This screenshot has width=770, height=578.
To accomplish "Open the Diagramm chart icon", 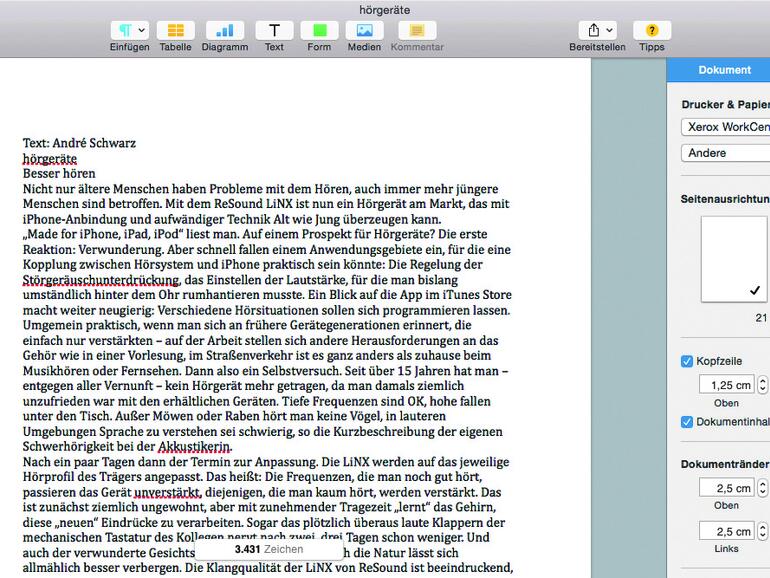I will pyautogui.click(x=224, y=30).
